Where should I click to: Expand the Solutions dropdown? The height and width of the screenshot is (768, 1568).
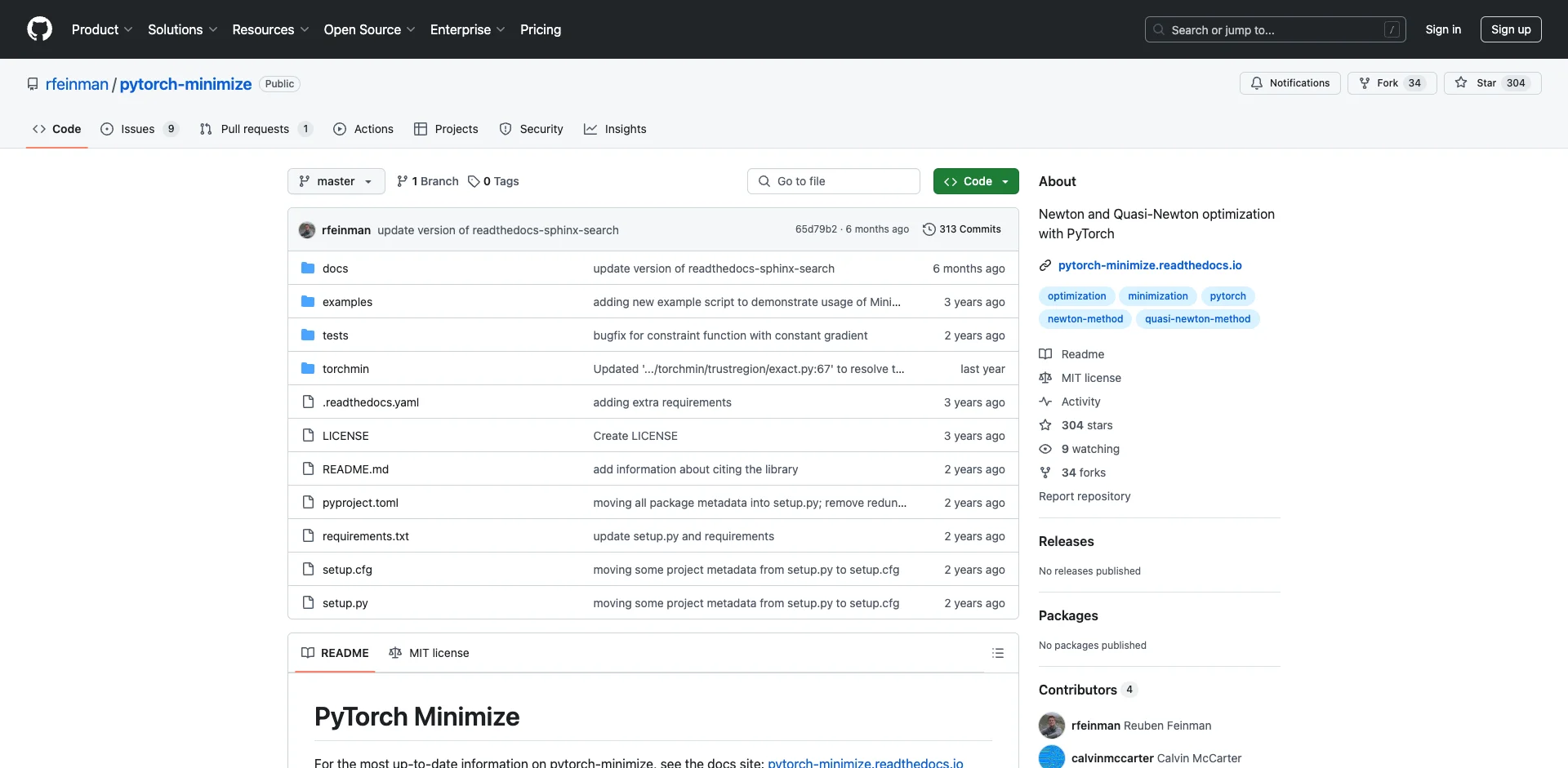(183, 29)
